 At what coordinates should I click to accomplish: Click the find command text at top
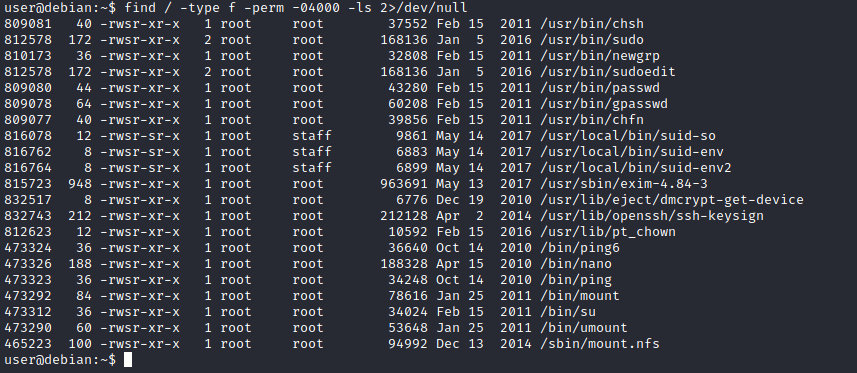click(296, 8)
